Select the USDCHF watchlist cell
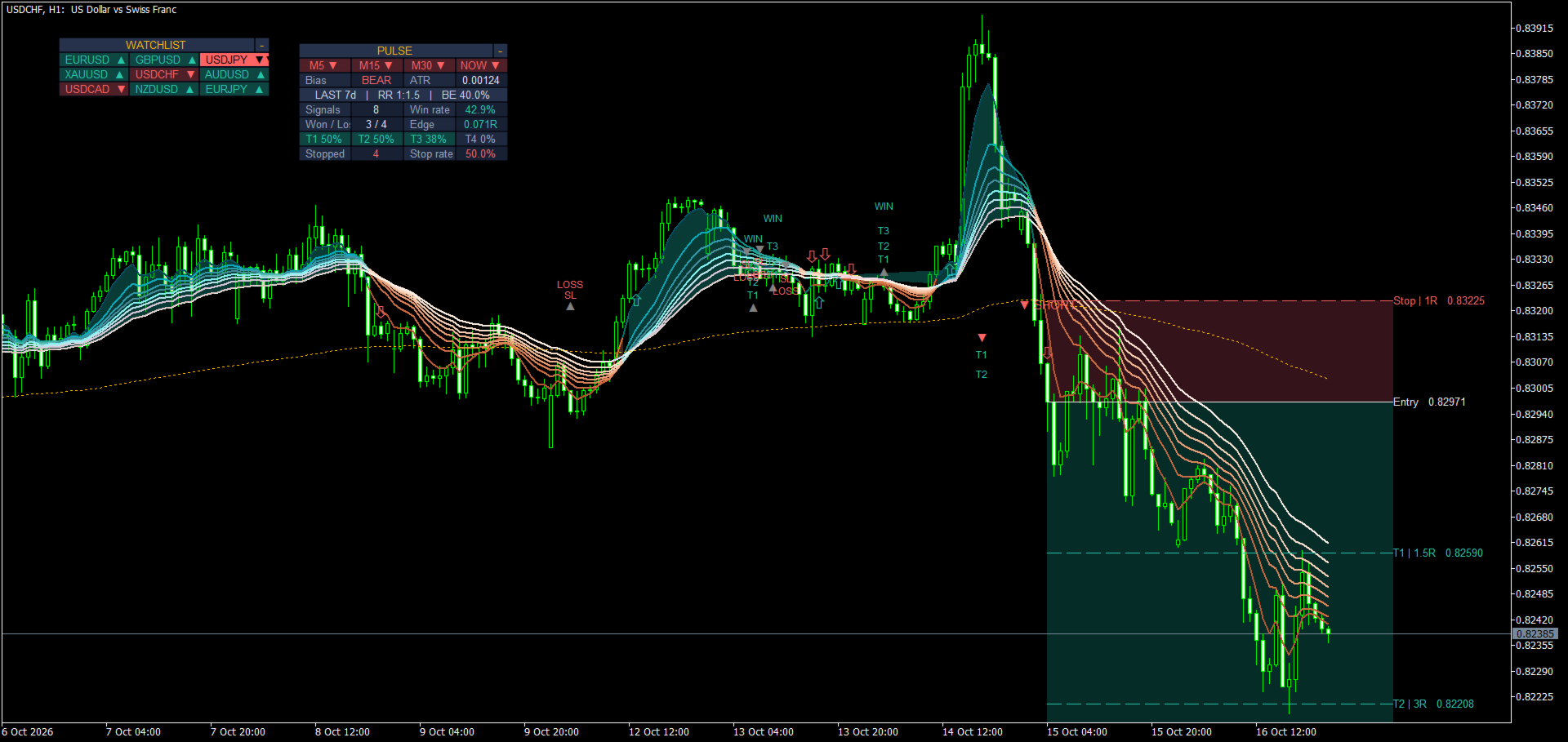 tap(164, 74)
